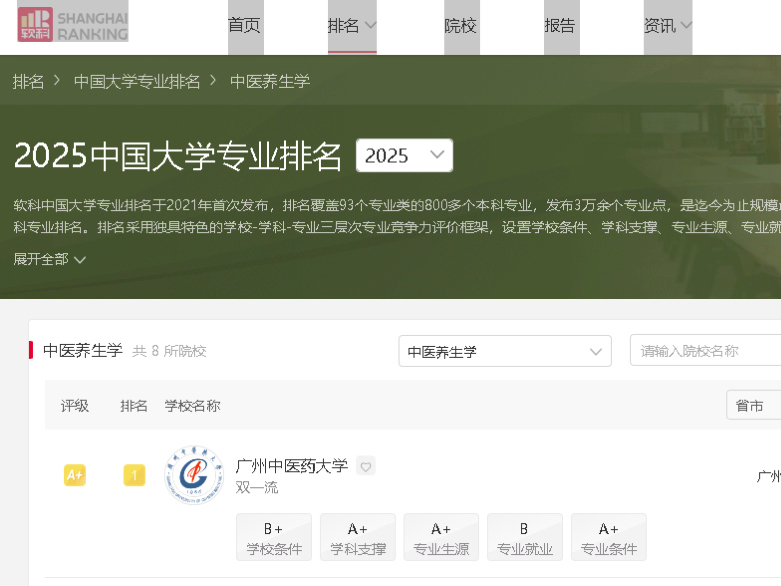This screenshot has height=586, width=781.
Task: Open the 排名 navigation menu
Action: pyautogui.click(x=352, y=25)
